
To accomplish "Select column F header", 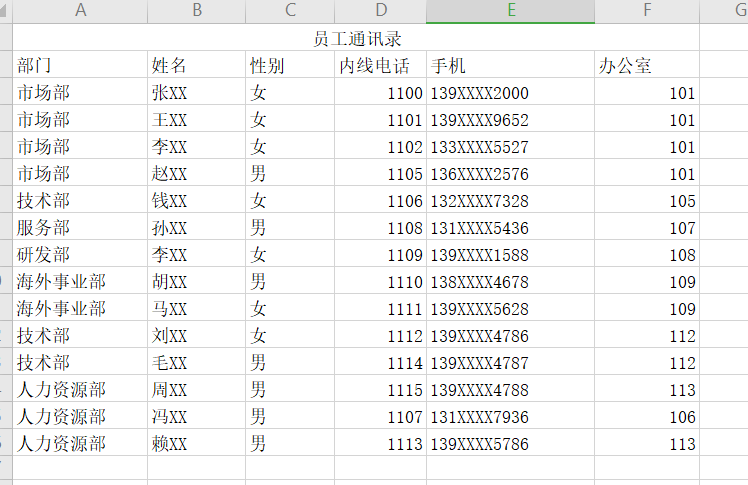I will coord(647,10).
